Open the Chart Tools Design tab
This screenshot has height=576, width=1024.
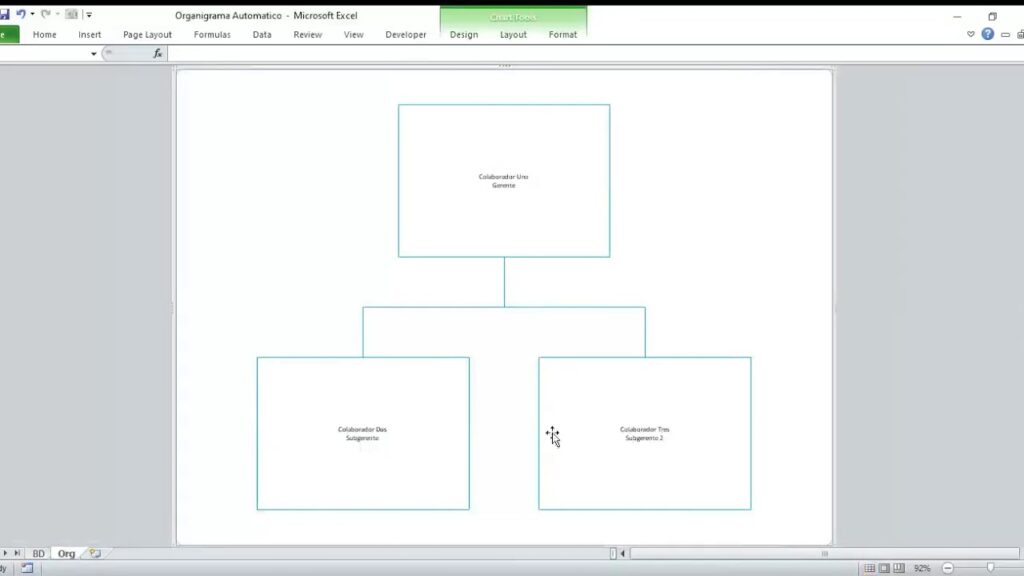click(x=464, y=35)
